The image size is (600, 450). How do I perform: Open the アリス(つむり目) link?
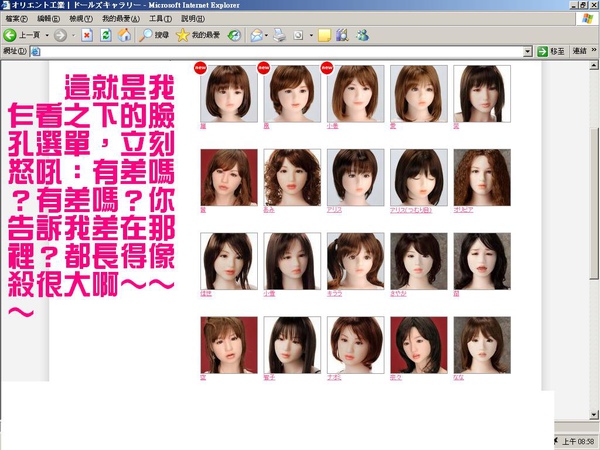point(411,210)
